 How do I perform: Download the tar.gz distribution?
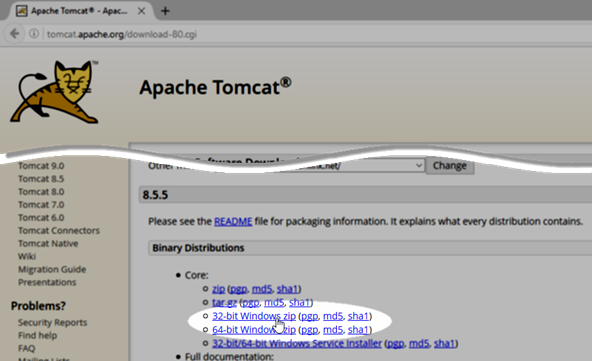click(x=224, y=302)
